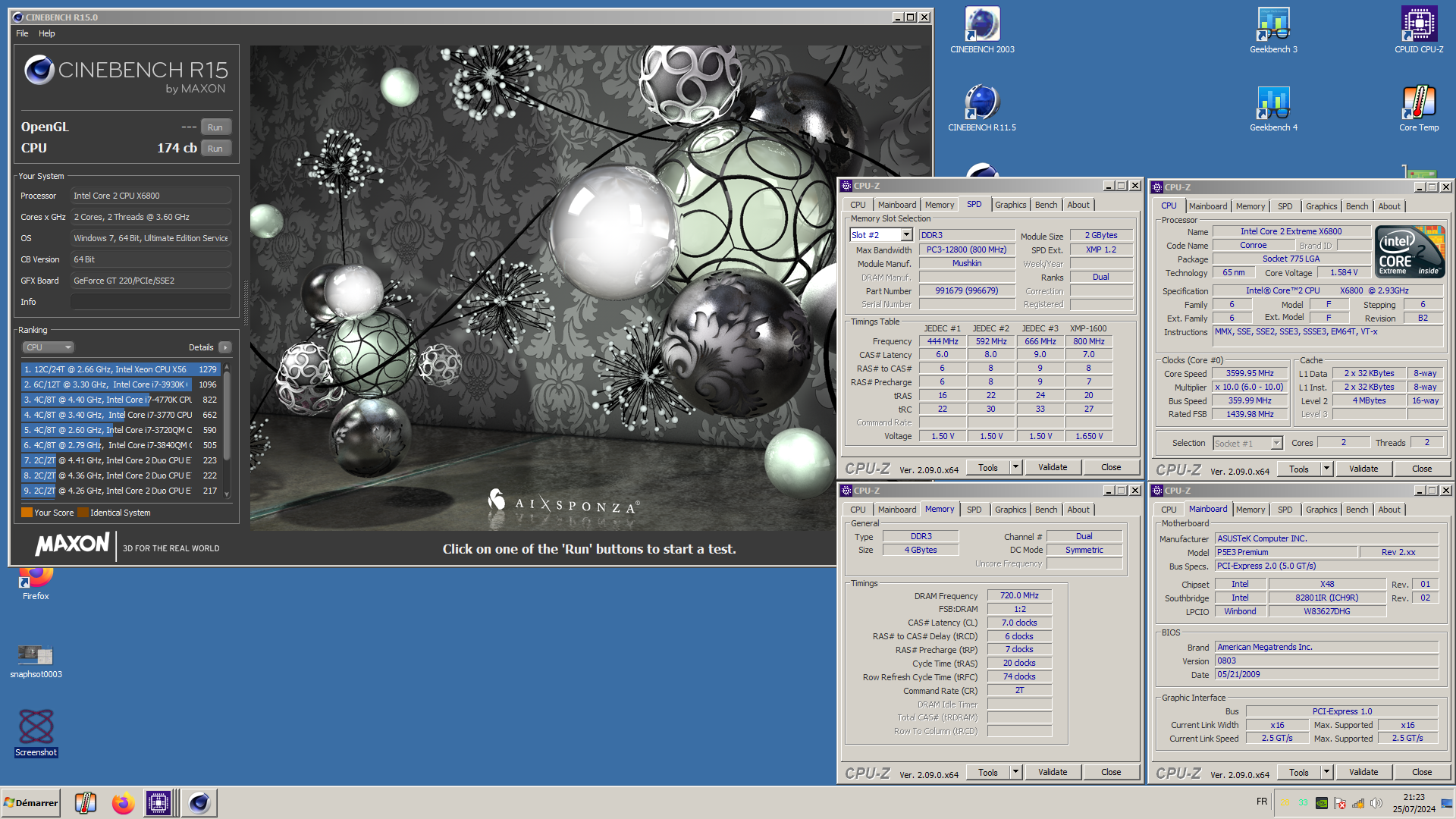Select the Firefox desktop icon
Screen dimensions: 1456x819
pos(36,584)
